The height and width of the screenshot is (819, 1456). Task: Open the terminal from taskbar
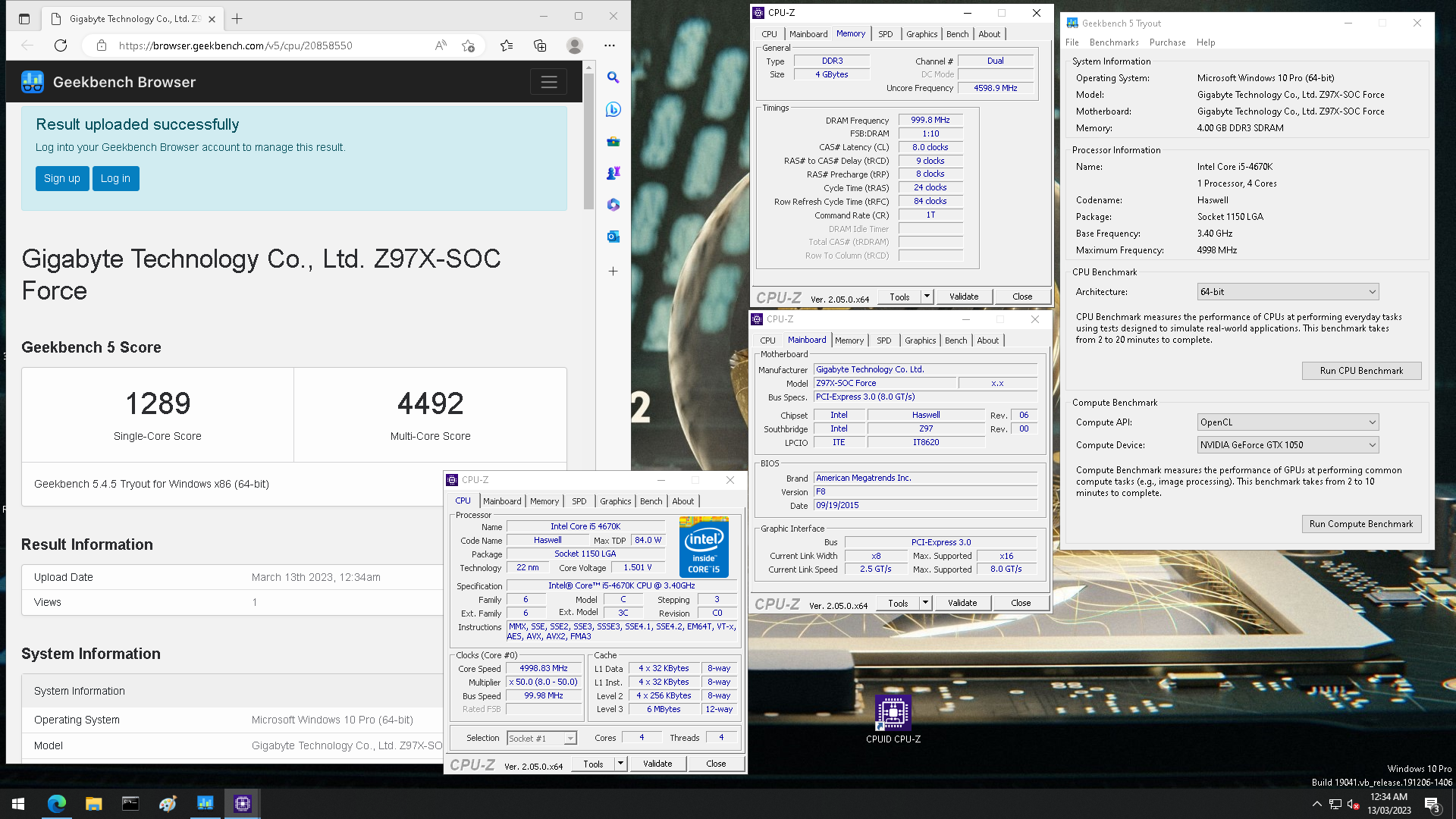(x=130, y=804)
